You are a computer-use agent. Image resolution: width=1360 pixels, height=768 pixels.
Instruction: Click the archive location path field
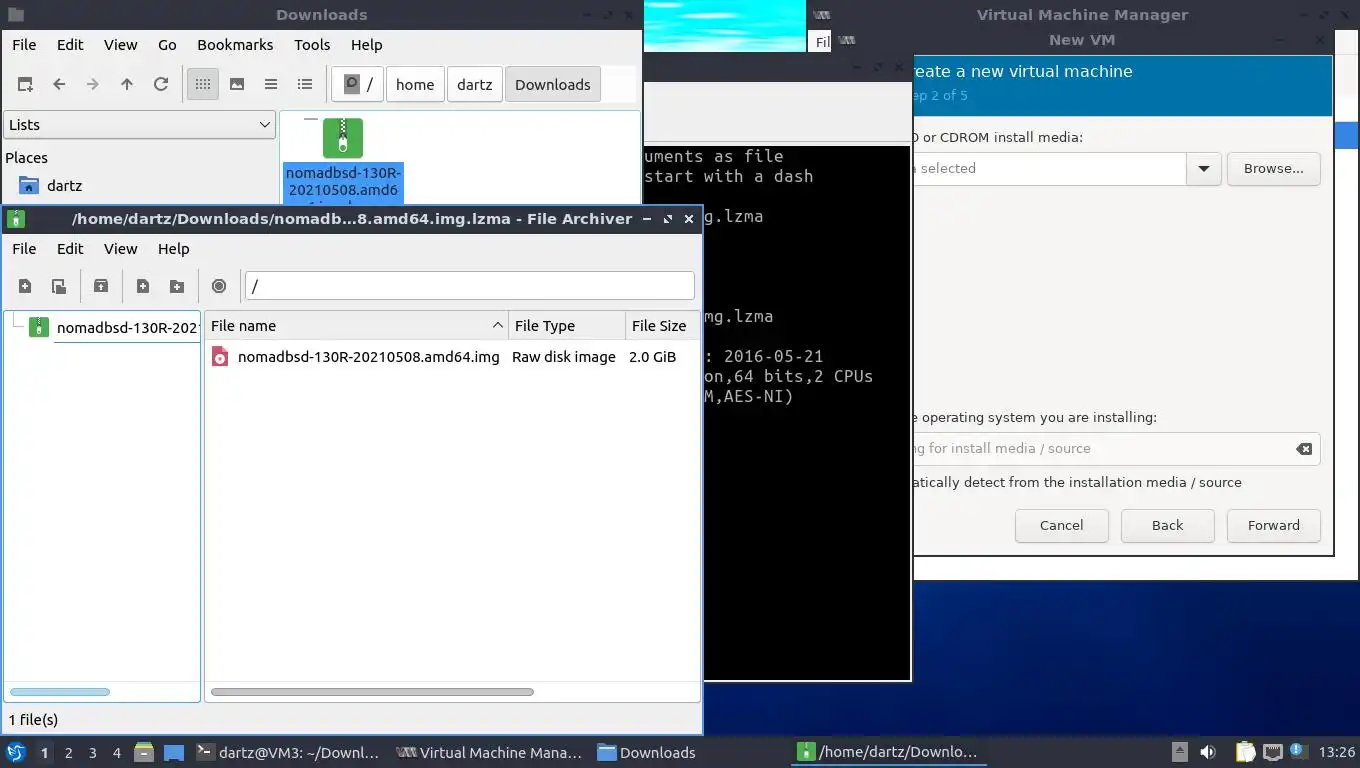click(x=470, y=286)
